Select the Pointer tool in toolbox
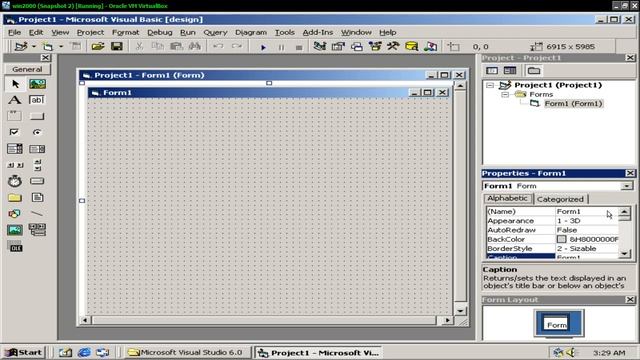 [x=15, y=84]
